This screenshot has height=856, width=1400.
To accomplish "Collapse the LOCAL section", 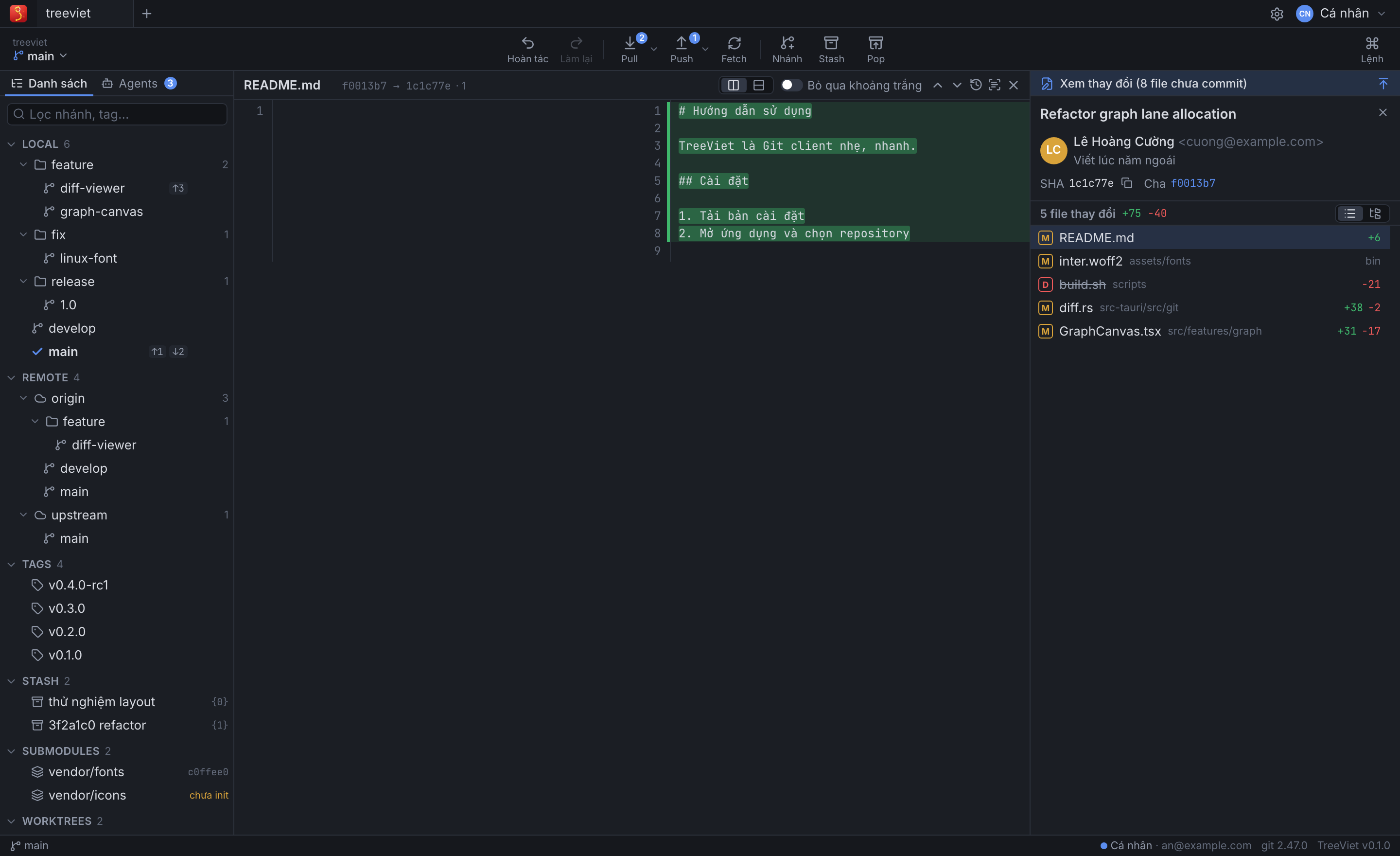I will [x=11, y=144].
